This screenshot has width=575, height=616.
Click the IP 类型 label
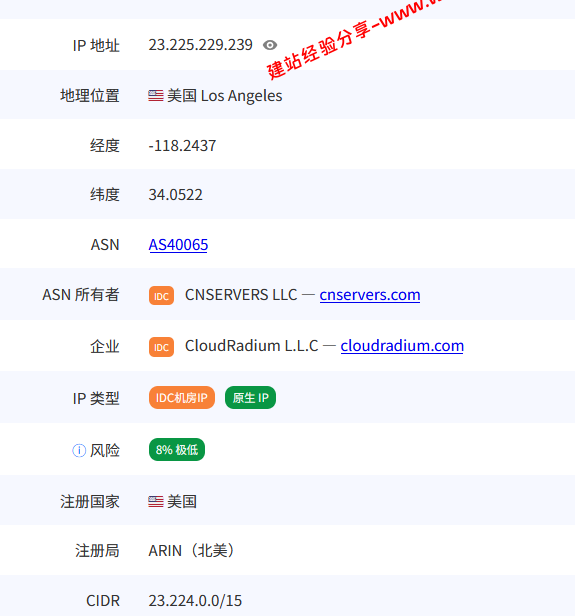pos(96,398)
